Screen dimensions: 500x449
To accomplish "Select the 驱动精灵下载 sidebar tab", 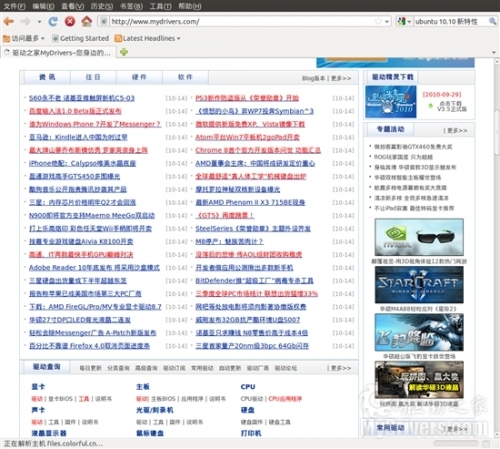I will pyautogui.click(x=392, y=77).
